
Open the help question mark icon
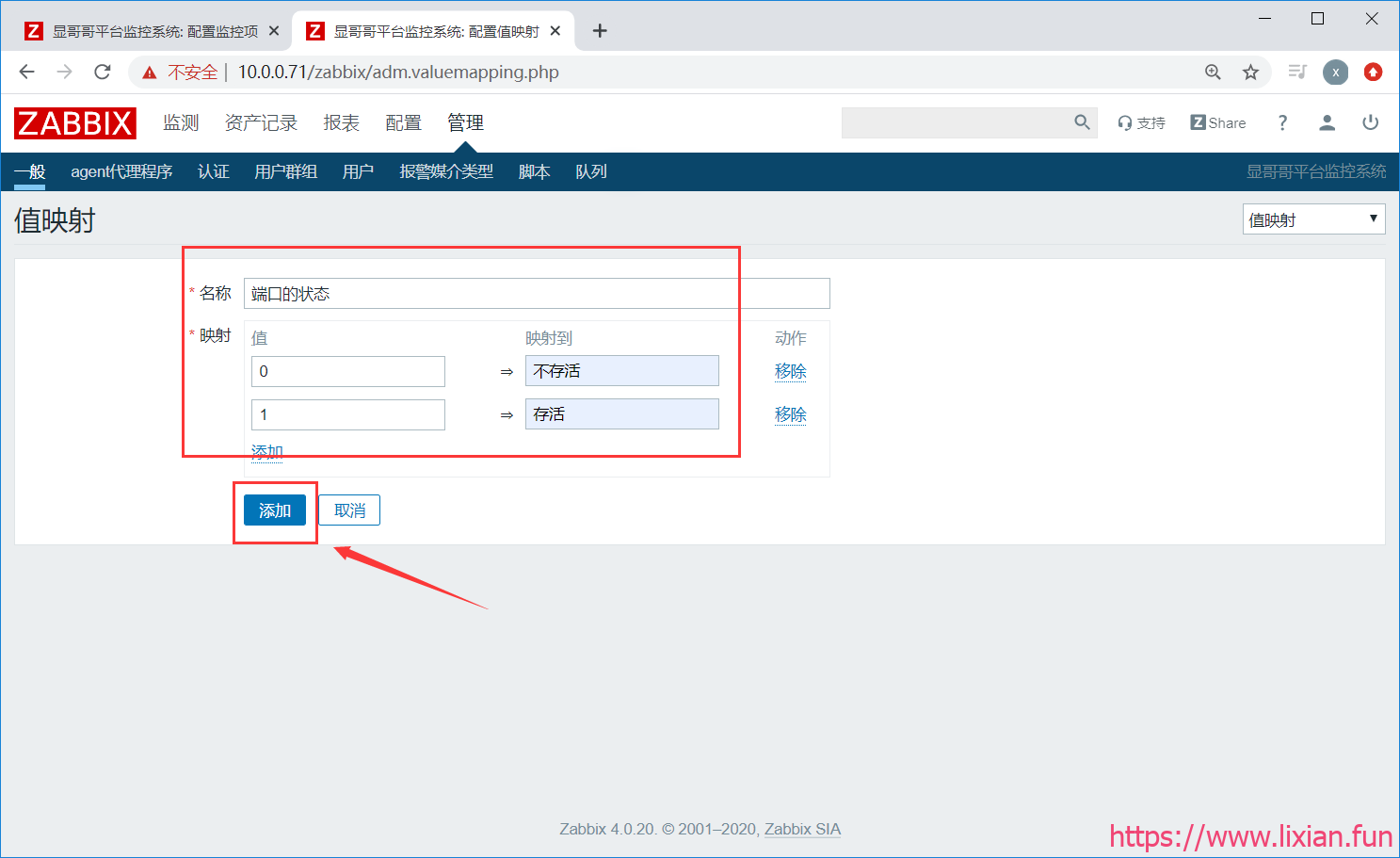click(x=1282, y=122)
